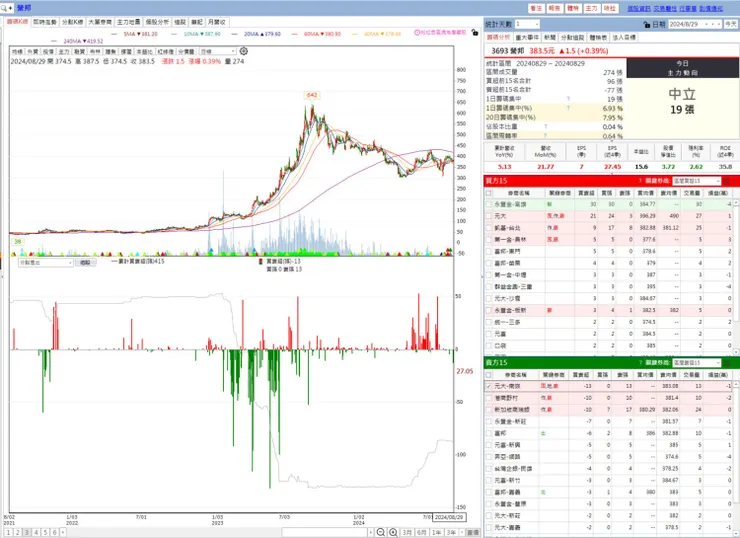740x538 pixels.
Task: Open the 重大事件 tab in right panel
Action: pyautogui.click(x=527, y=37)
